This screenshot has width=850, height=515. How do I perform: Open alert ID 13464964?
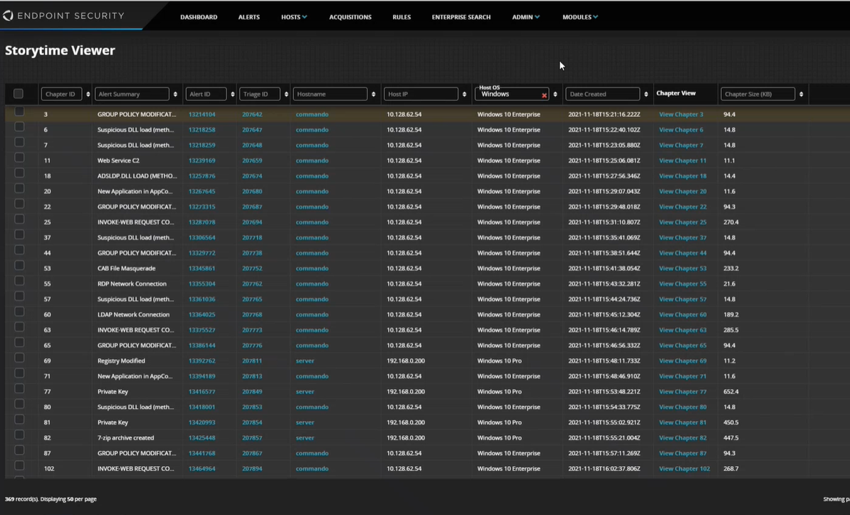click(x=202, y=468)
